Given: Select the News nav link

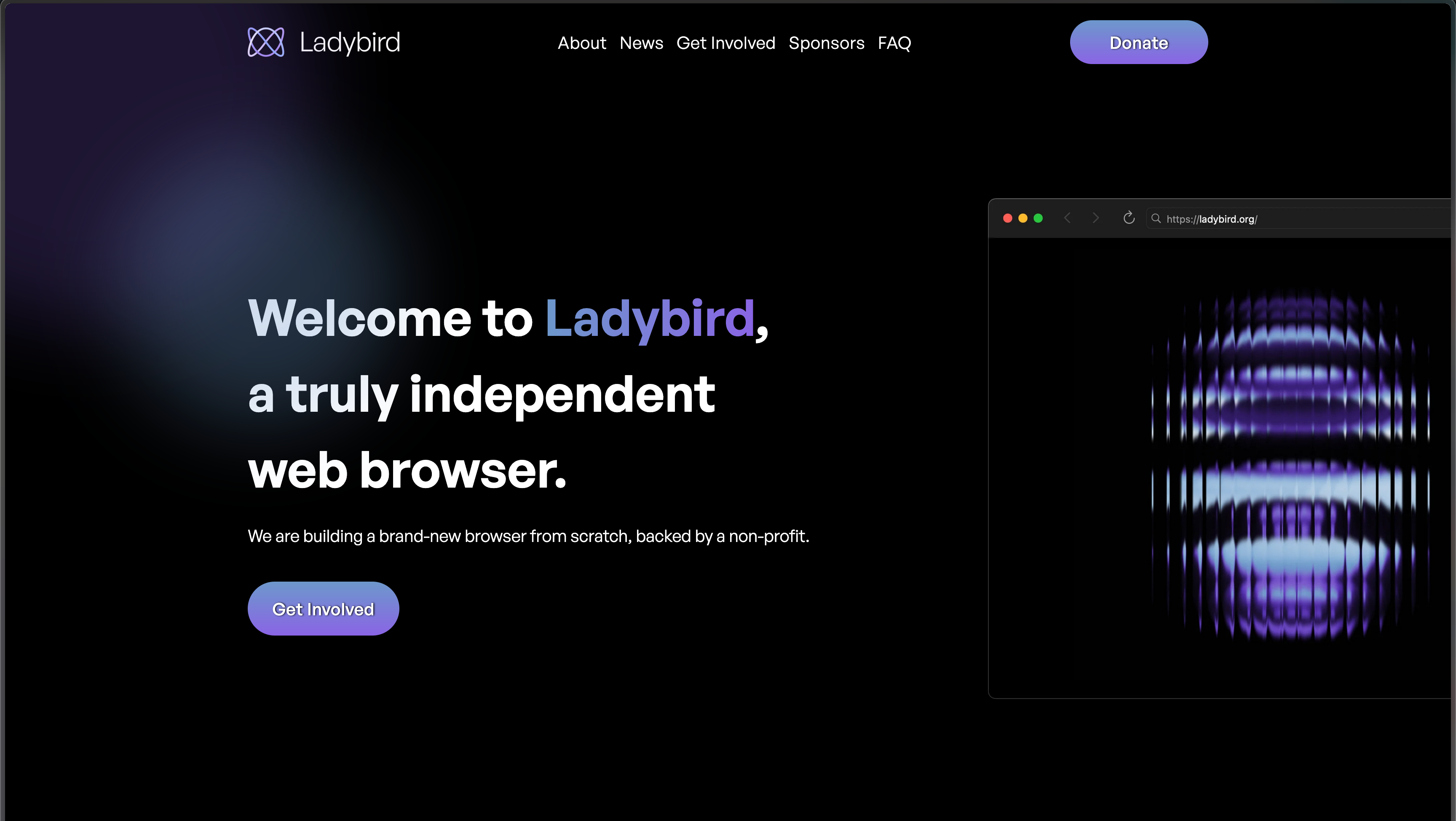Looking at the screenshot, I should pos(641,42).
